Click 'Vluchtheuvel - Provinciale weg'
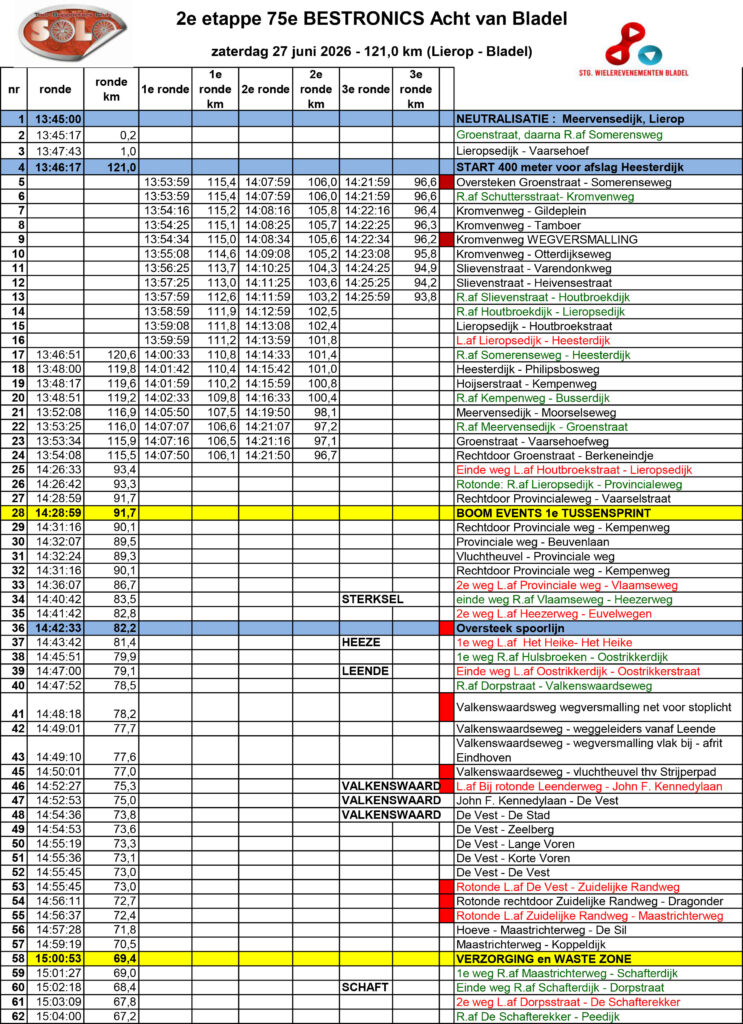This screenshot has width=743, height=1024. click(535, 556)
